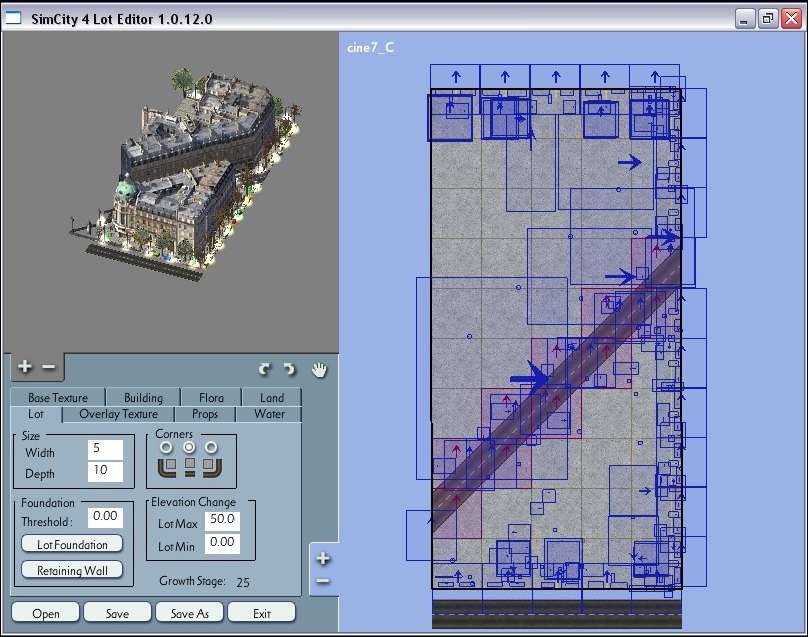Image resolution: width=808 pixels, height=637 pixels.
Task: Select the middle corner radio button
Action: pyautogui.click(x=189, y=447)
